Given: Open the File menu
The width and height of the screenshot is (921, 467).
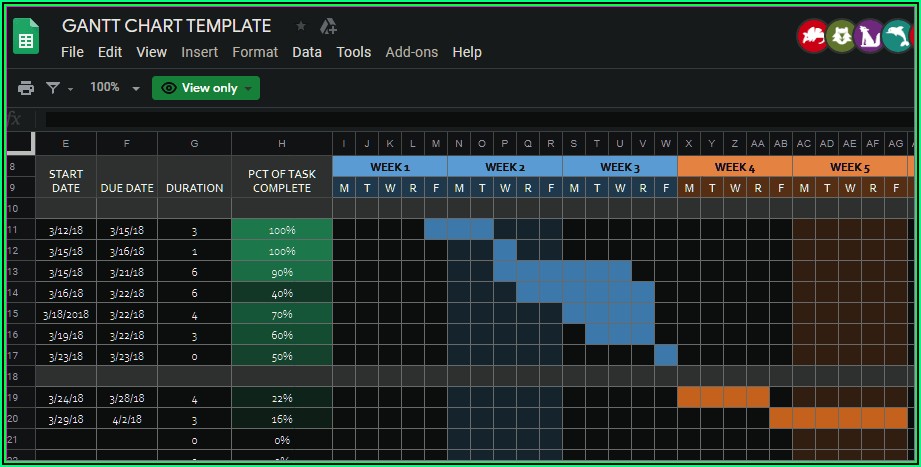Looking at the screenshot, I should coord(72,52).
